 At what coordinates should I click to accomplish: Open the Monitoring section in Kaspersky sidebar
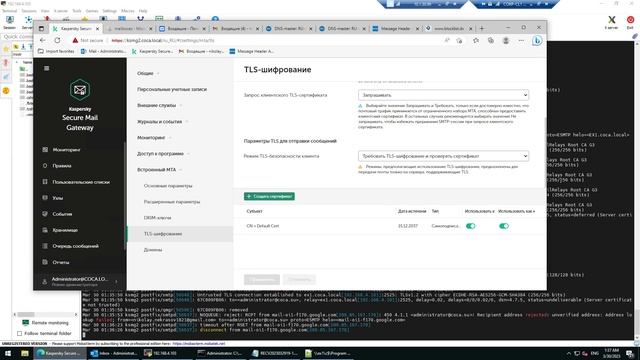coord(66,150)
